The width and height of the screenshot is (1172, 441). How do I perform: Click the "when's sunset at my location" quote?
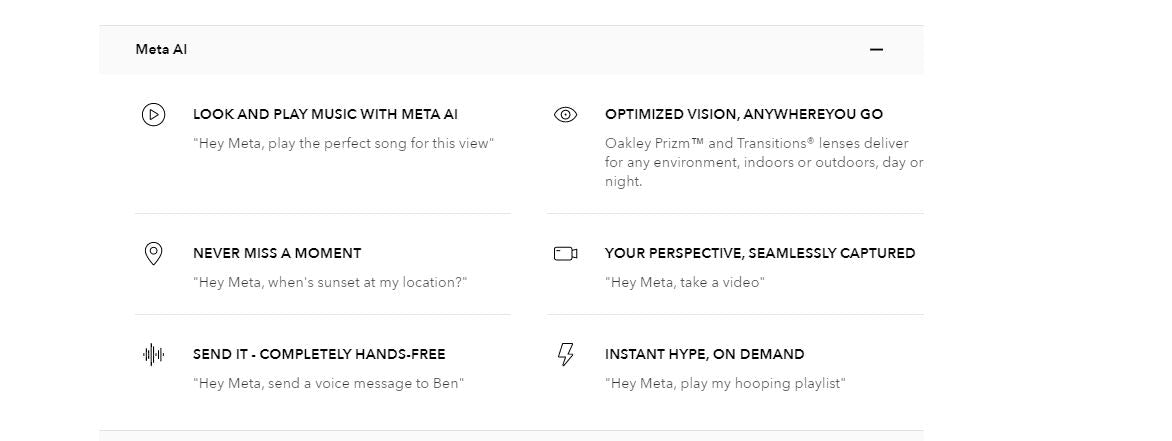pyautogui.click(x=330, y=283)
